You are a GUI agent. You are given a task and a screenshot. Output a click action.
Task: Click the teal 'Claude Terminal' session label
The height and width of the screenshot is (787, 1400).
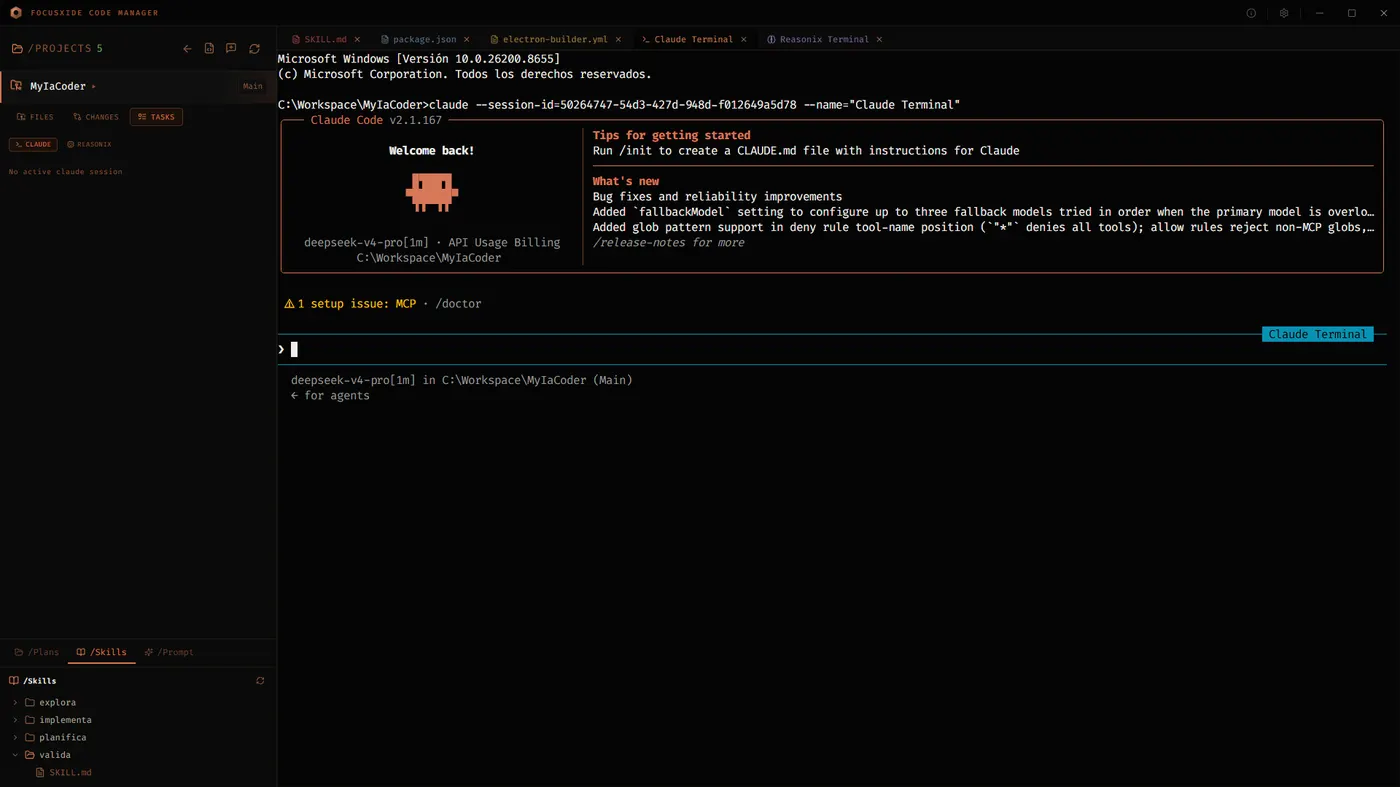point(1317,334)
